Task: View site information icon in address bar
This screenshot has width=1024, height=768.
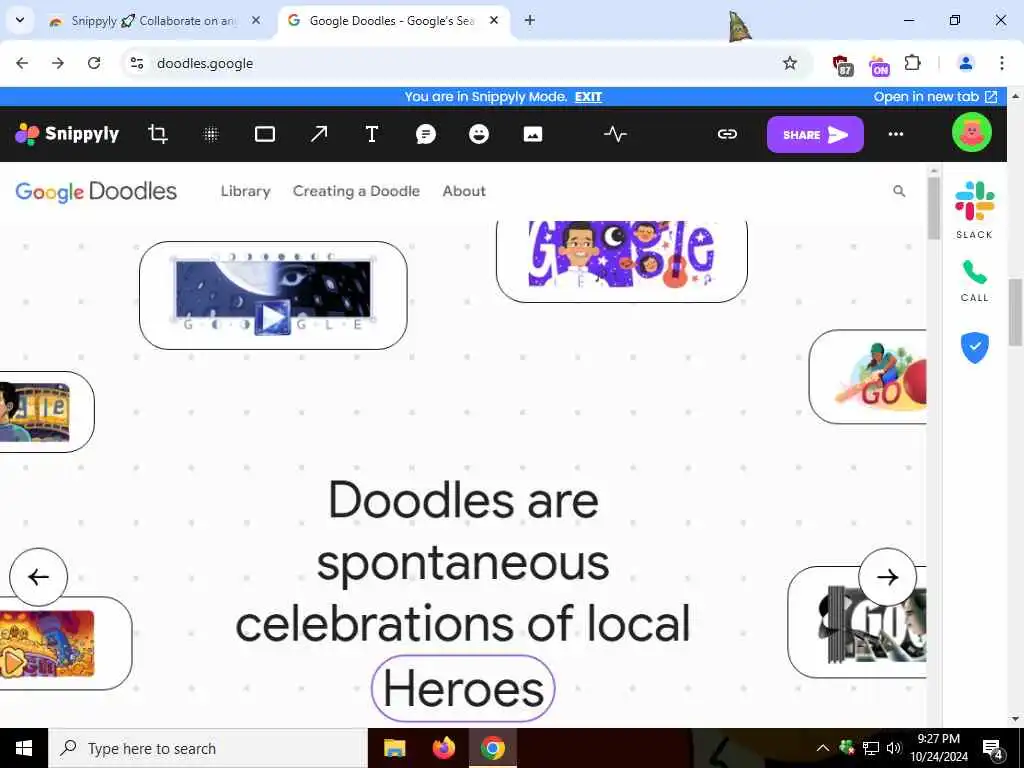Action: click(x=136, y=63)
